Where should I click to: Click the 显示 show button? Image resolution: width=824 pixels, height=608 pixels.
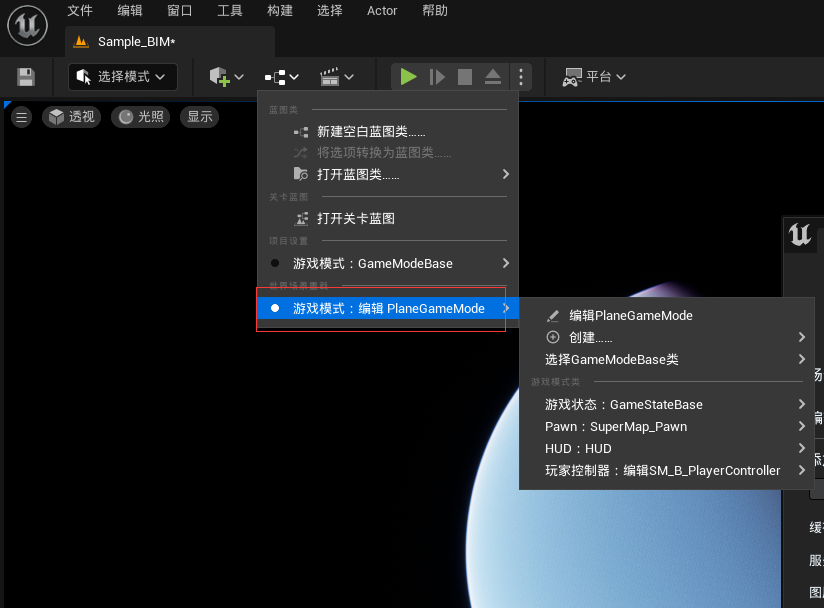(x=200, y=117)
